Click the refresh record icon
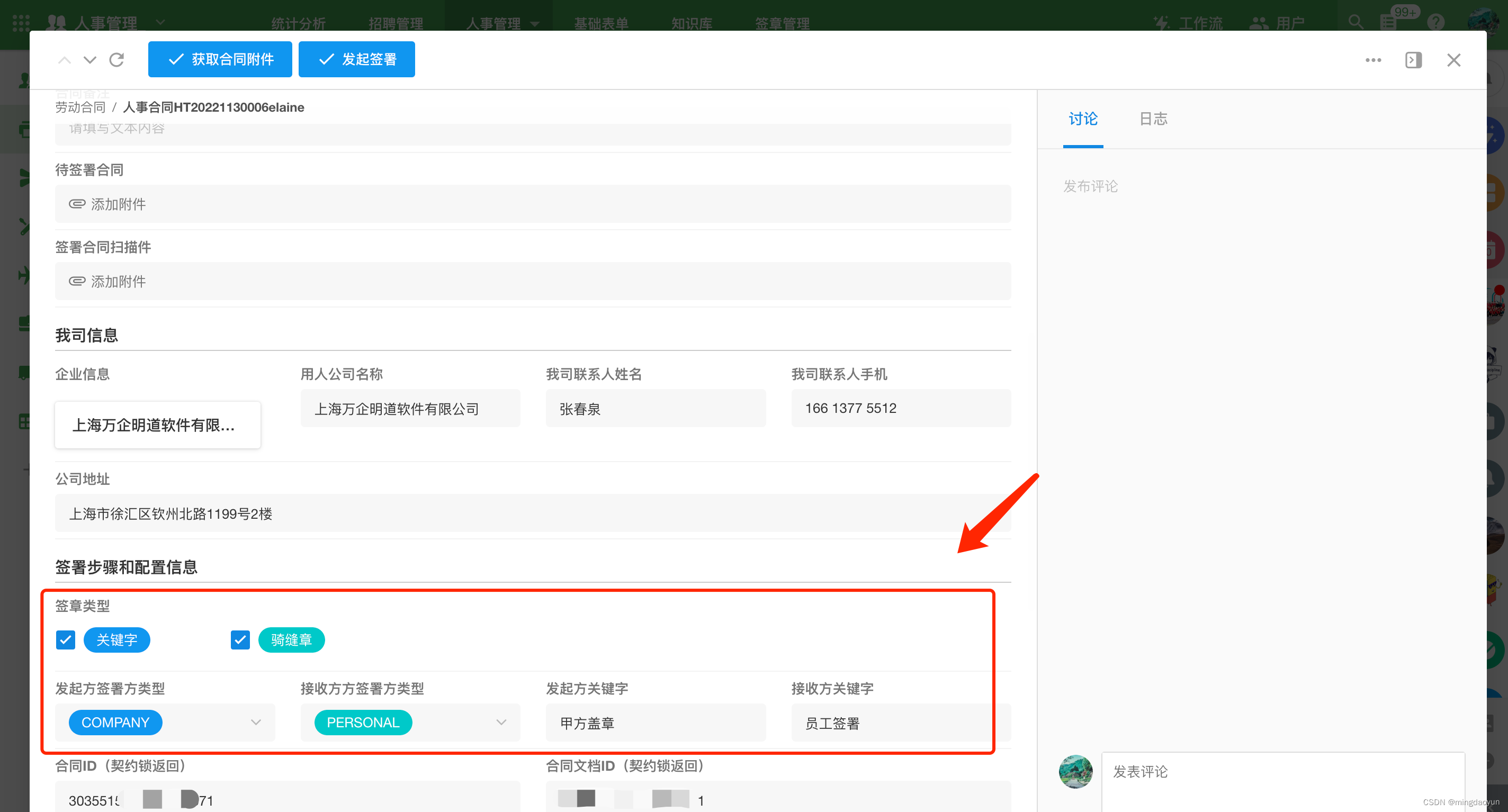 pyautogui.click(x=116, y=60)
